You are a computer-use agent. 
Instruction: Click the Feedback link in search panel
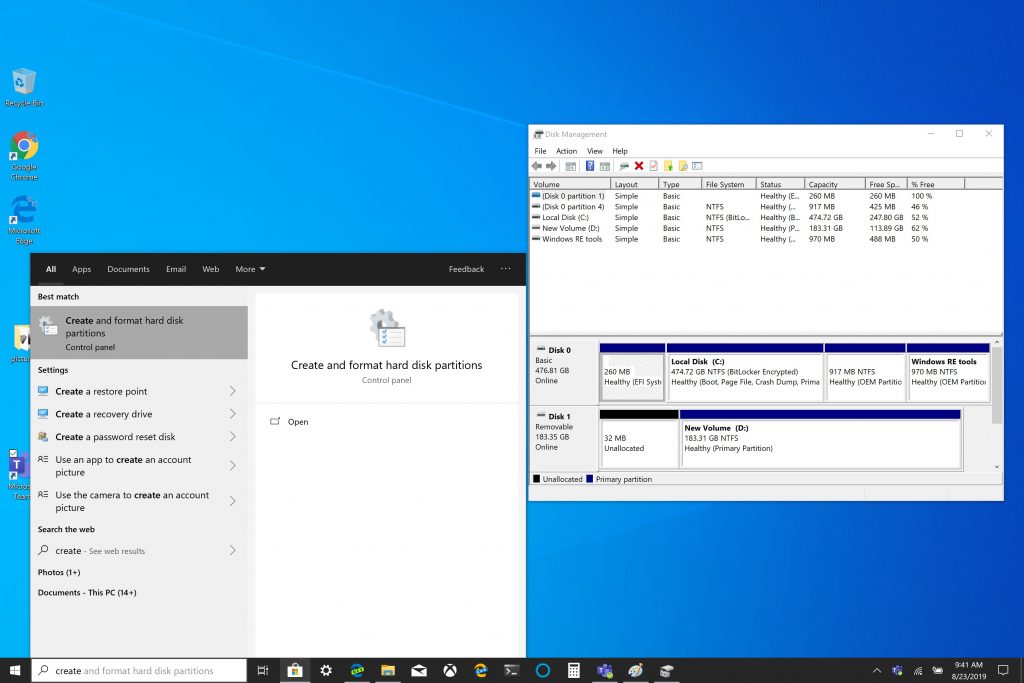(x=466, y=269)
